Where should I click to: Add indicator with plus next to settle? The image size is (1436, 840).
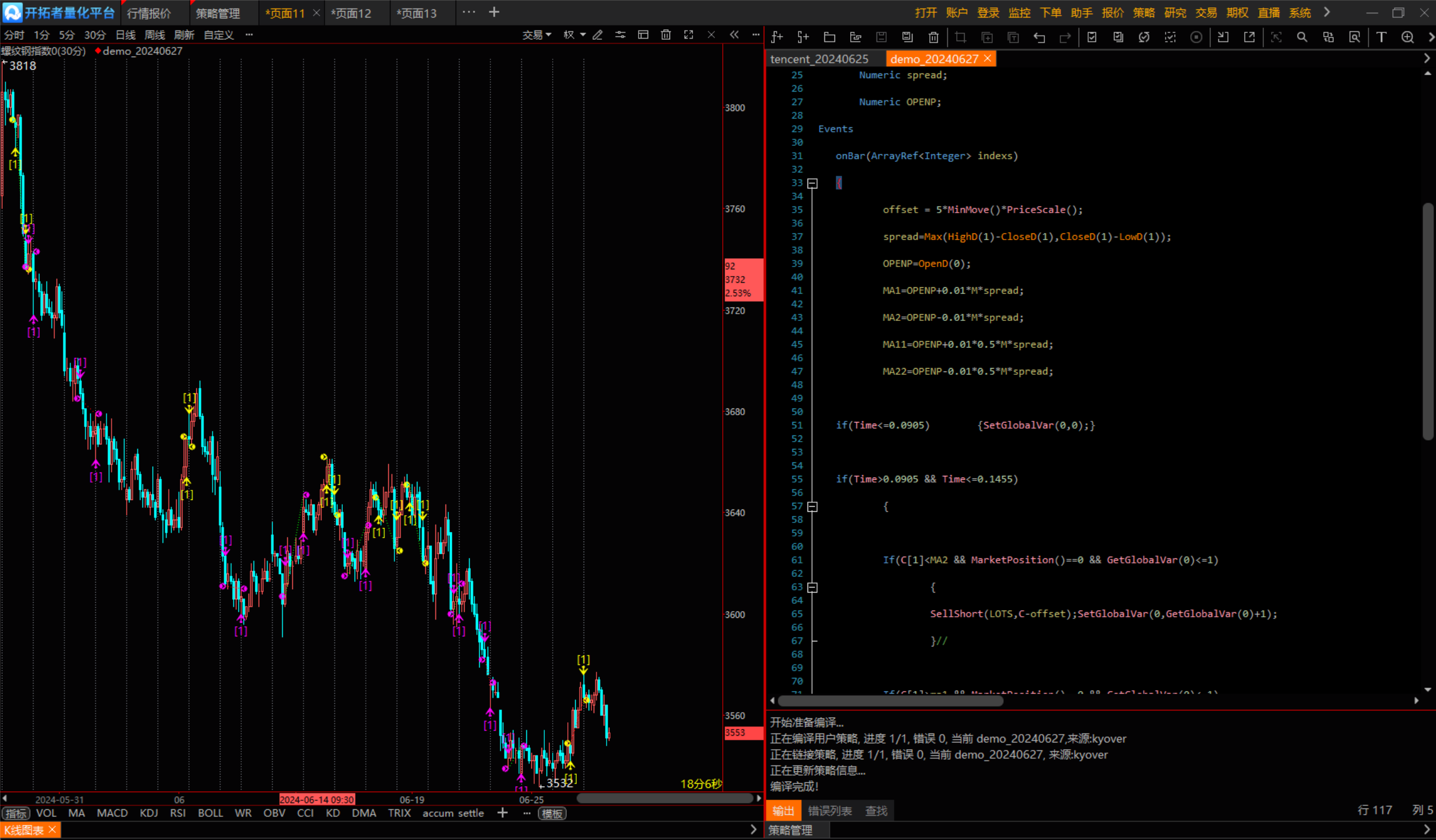(502, 813)
